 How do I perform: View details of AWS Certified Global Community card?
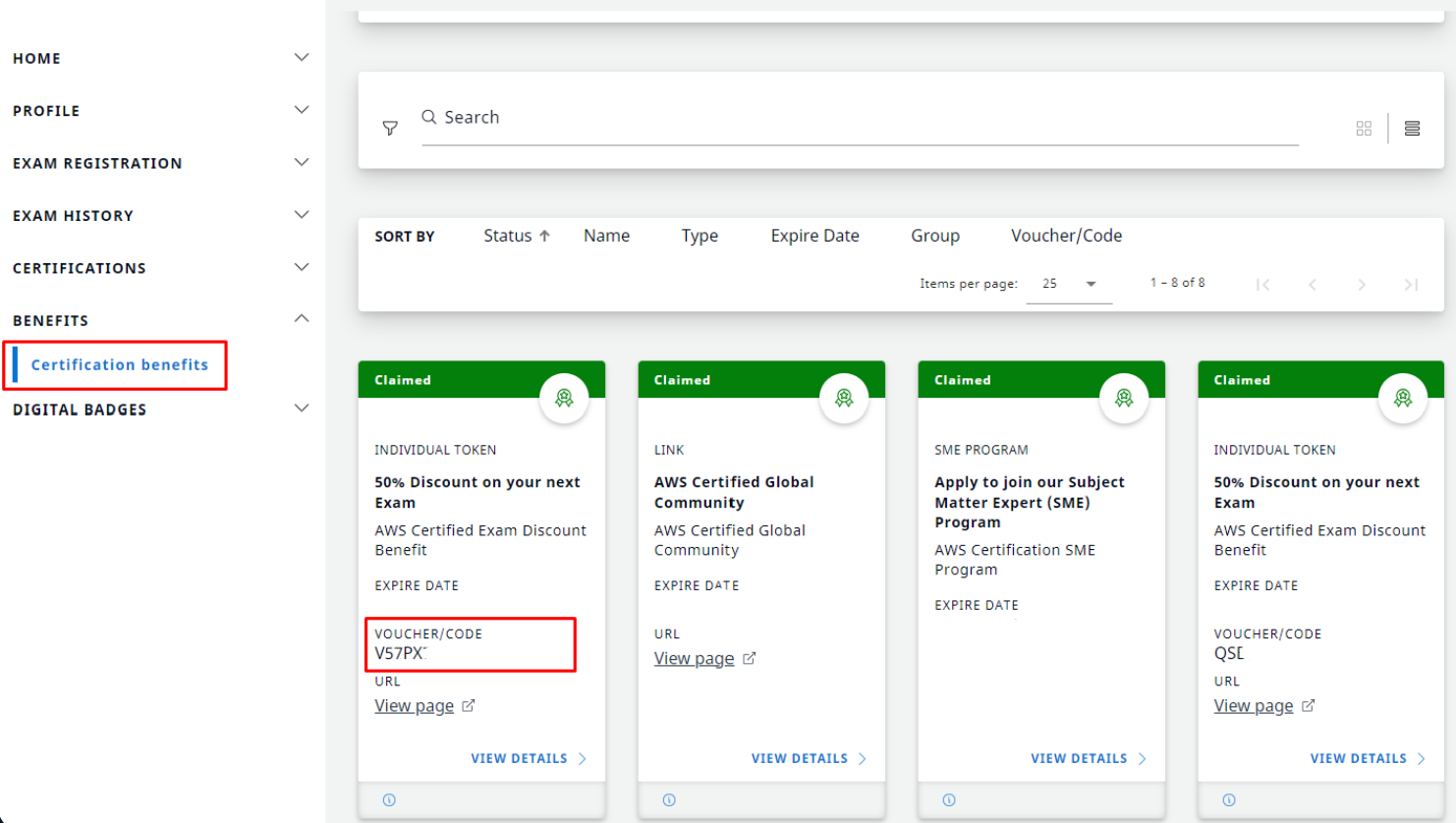click(809, 758)
